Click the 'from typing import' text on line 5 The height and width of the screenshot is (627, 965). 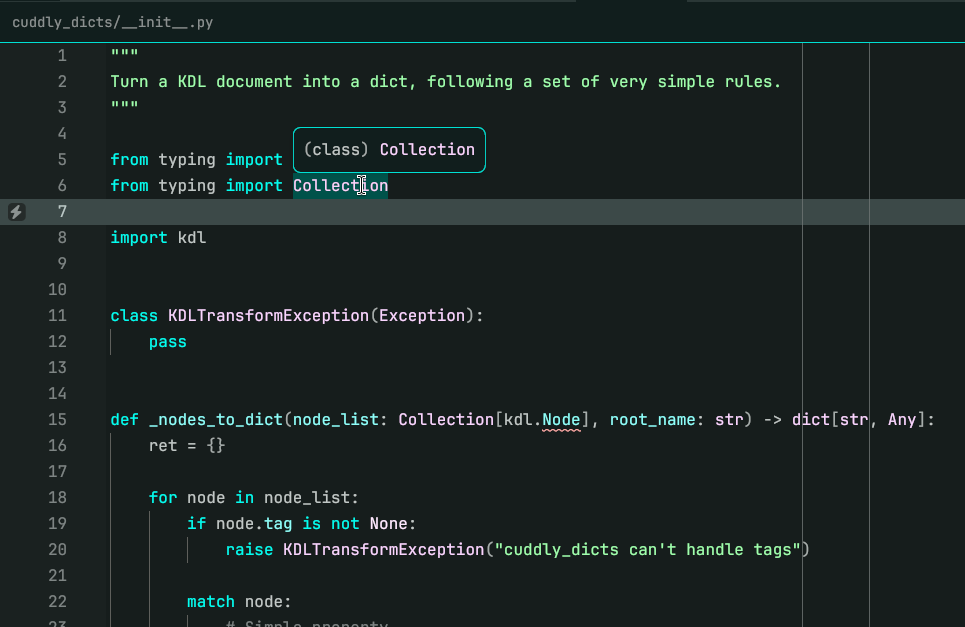196,160
